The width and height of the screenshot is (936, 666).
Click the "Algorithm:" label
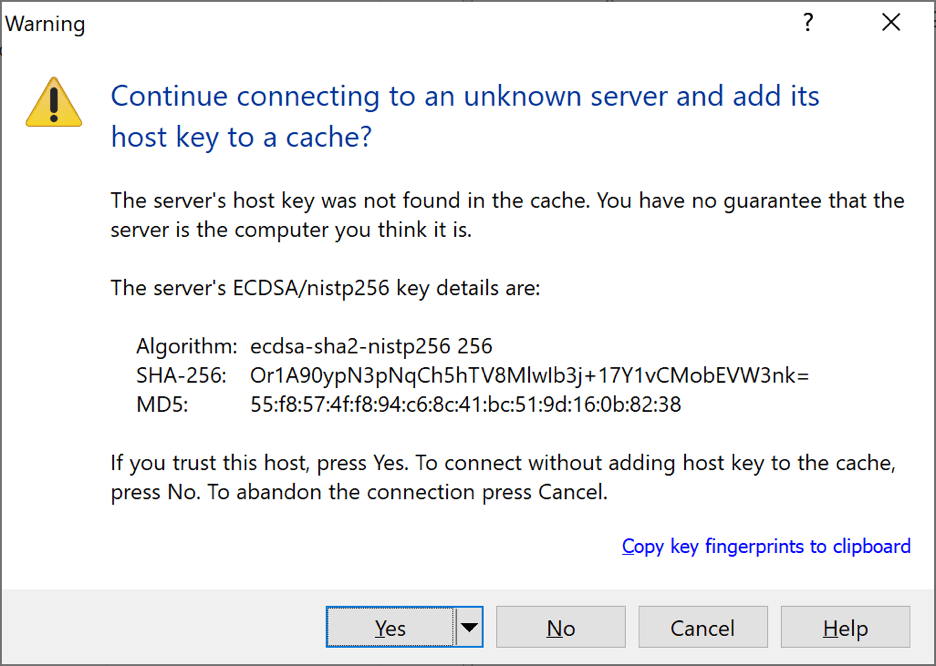click(187, 347)
